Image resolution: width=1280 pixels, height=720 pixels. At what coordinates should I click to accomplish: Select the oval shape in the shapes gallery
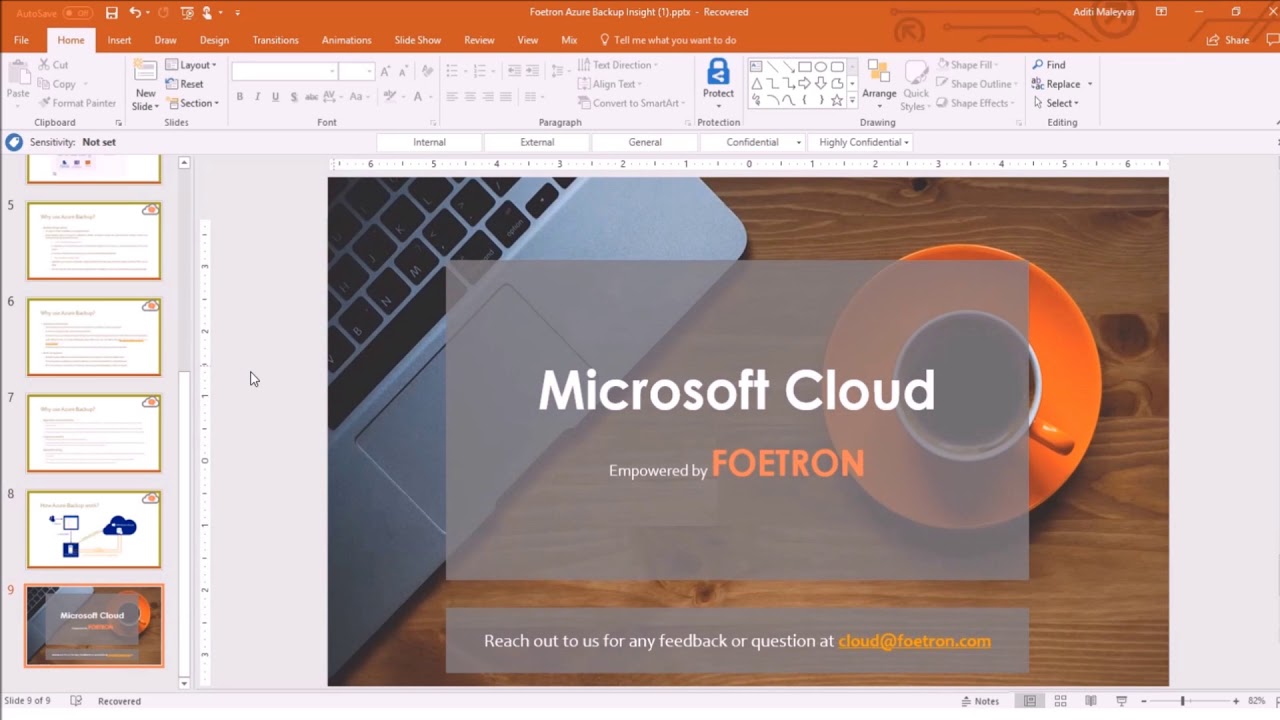click(x=821, y=67)
